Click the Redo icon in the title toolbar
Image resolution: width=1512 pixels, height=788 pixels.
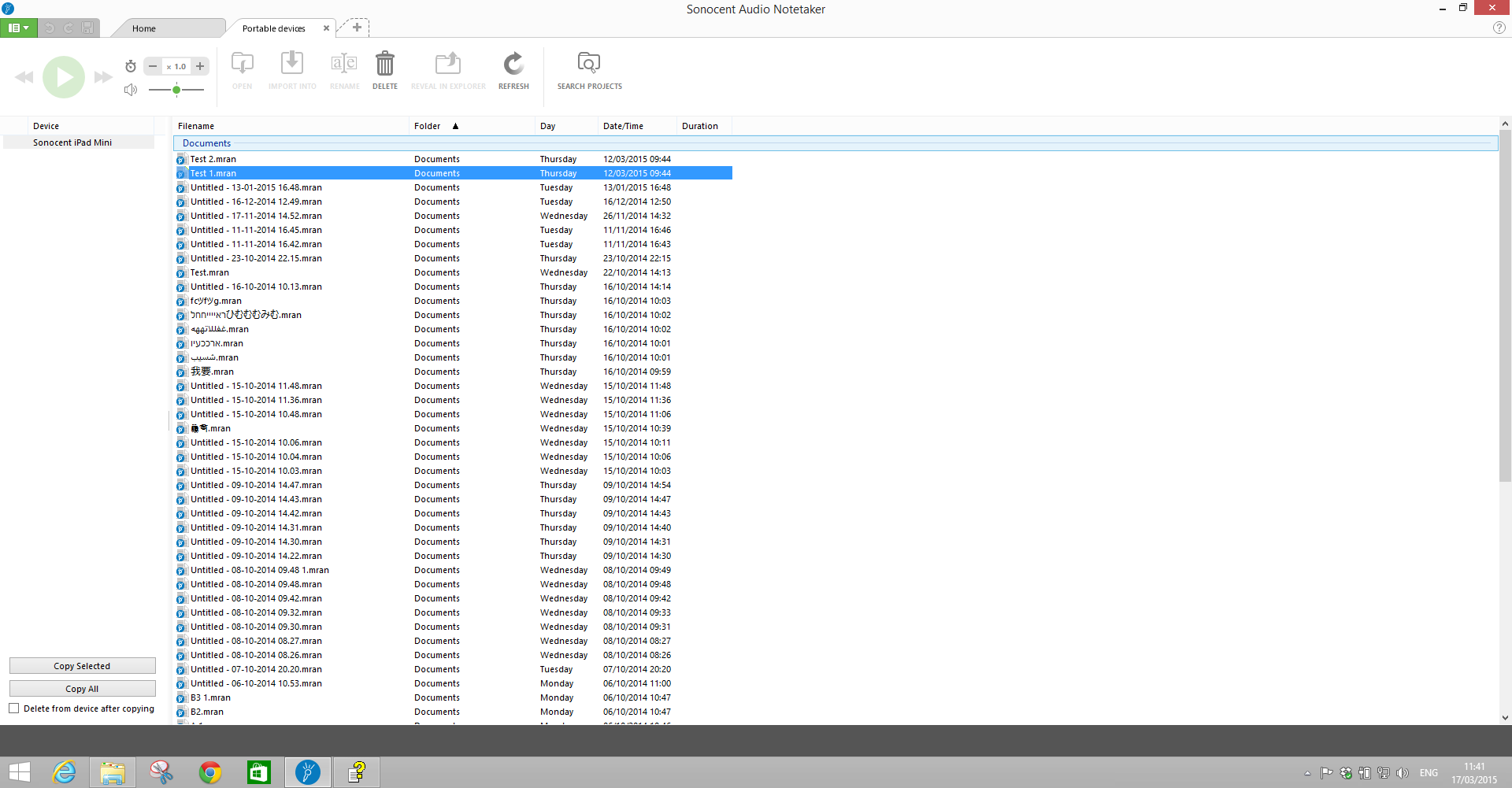click(69, 28)
